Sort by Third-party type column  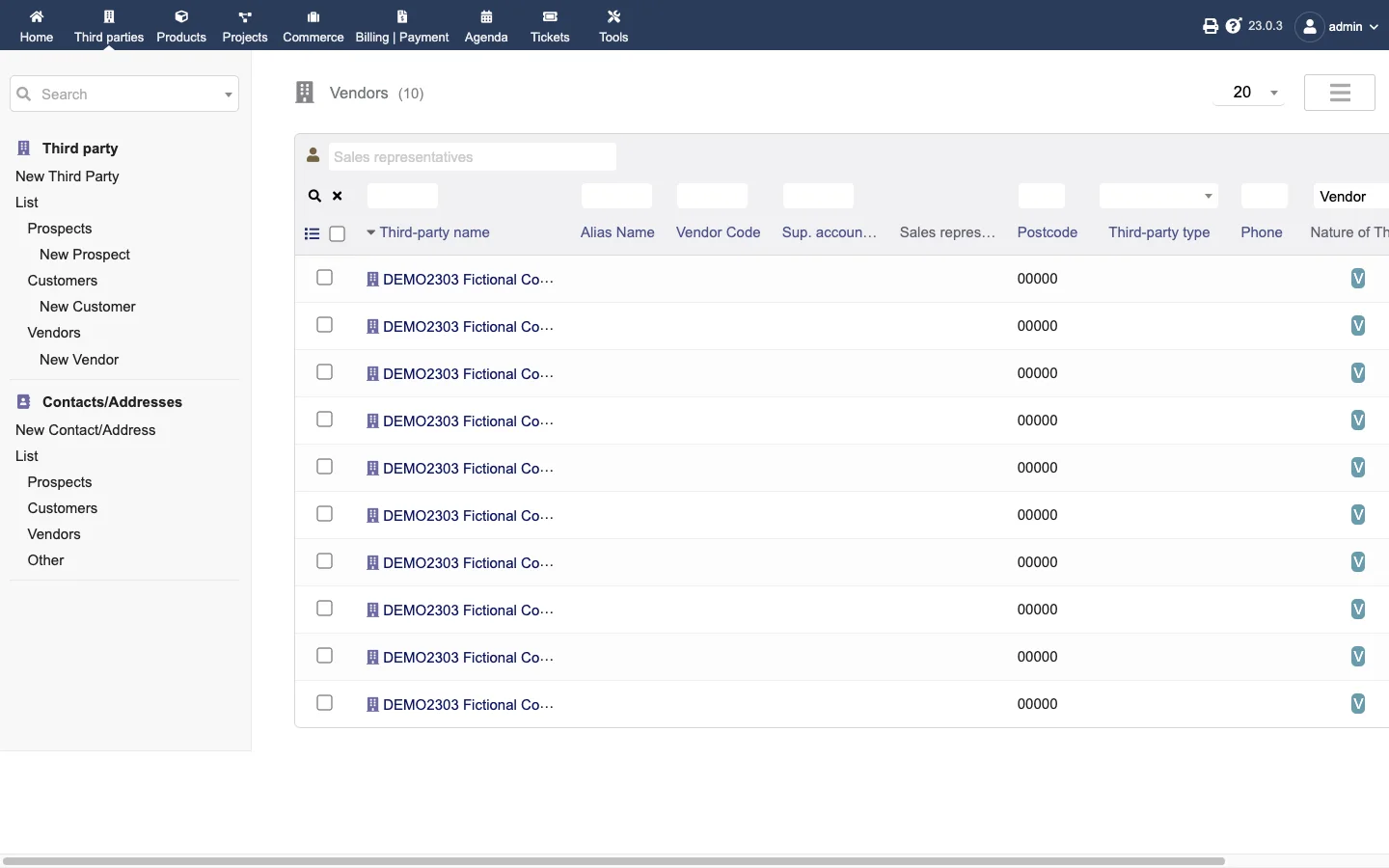[1159, 232]
